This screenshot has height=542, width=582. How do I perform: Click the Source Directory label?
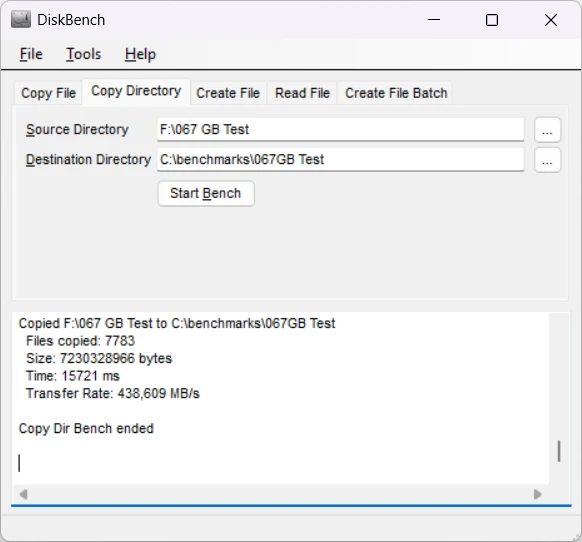[x=77, y=130]
